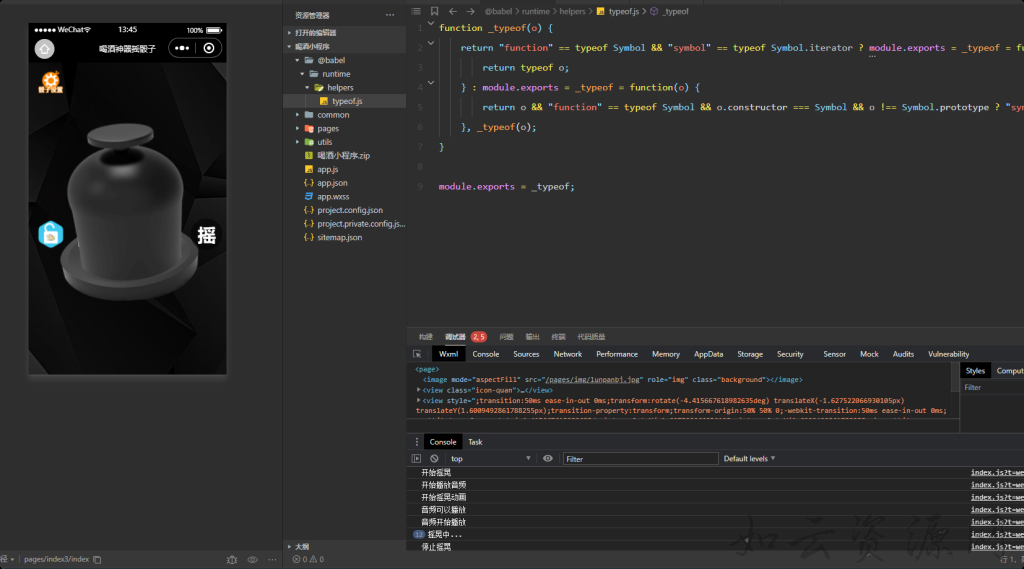The width and height of the screenshot is (1024, 569).
Task: Click the element inspector picker icon
Action: [x=417, y=354]
